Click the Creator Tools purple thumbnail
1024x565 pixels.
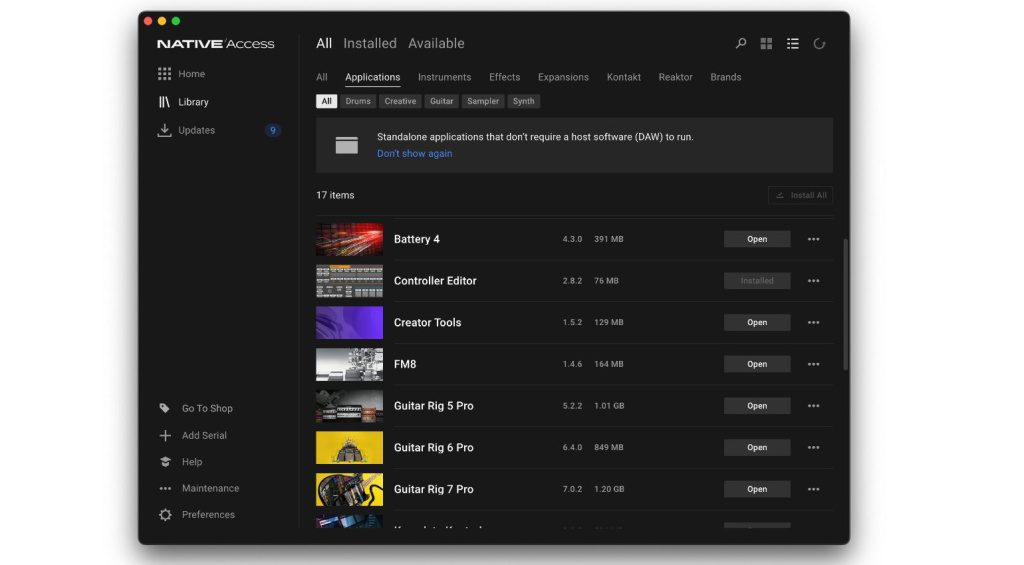[349, 323]
